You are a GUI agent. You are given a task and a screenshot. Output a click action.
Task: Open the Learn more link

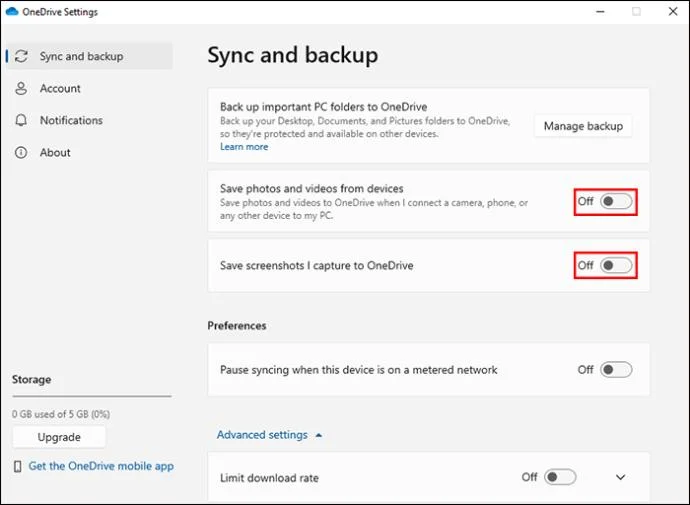[244, 147]
